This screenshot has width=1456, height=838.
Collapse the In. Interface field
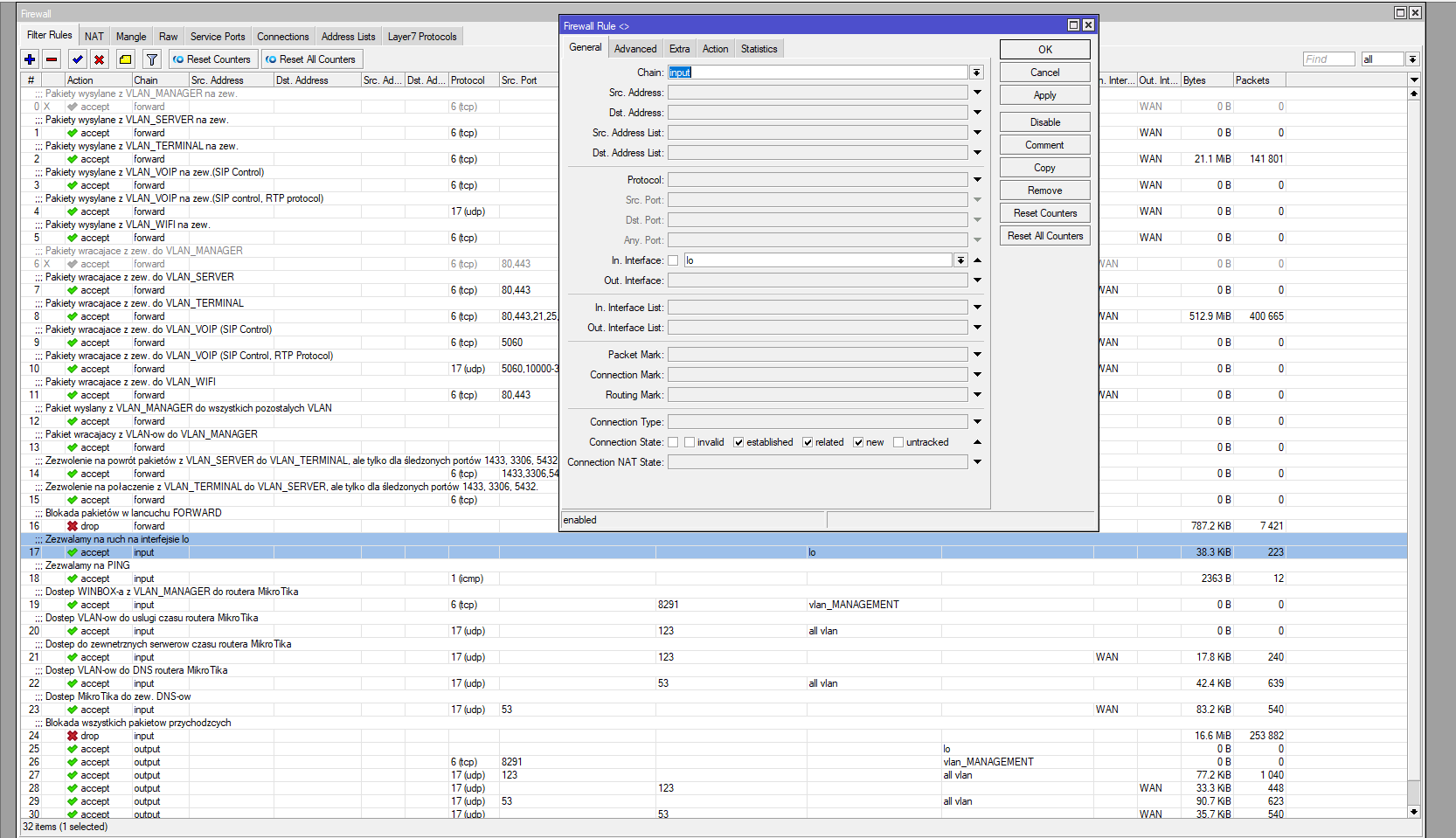point(977,260)
